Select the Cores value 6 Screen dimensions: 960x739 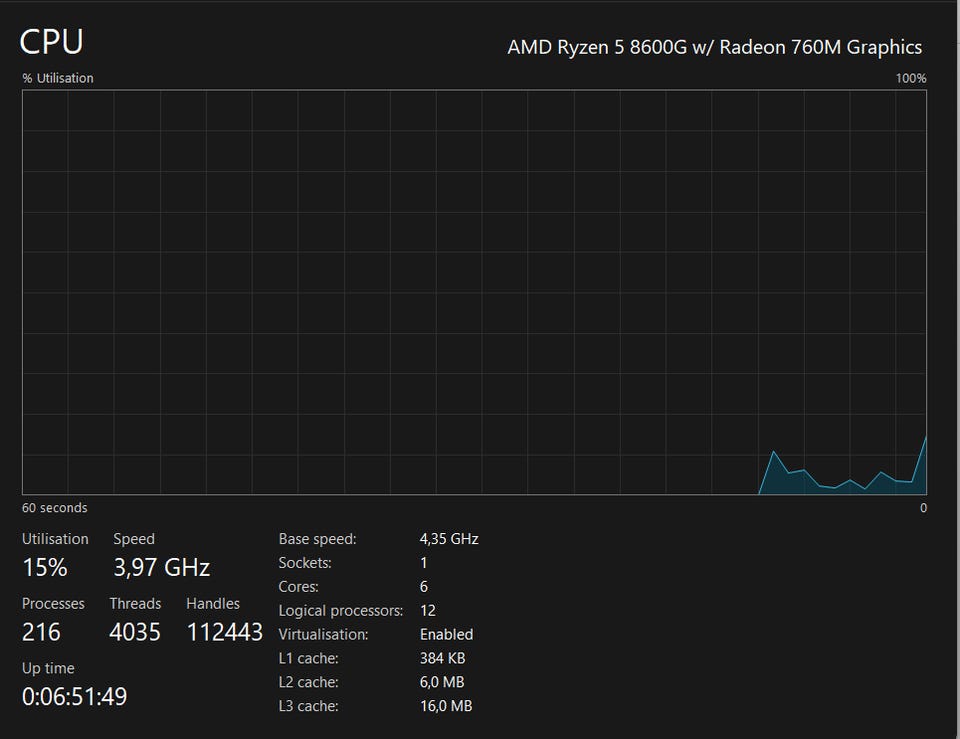pos(424,587)
